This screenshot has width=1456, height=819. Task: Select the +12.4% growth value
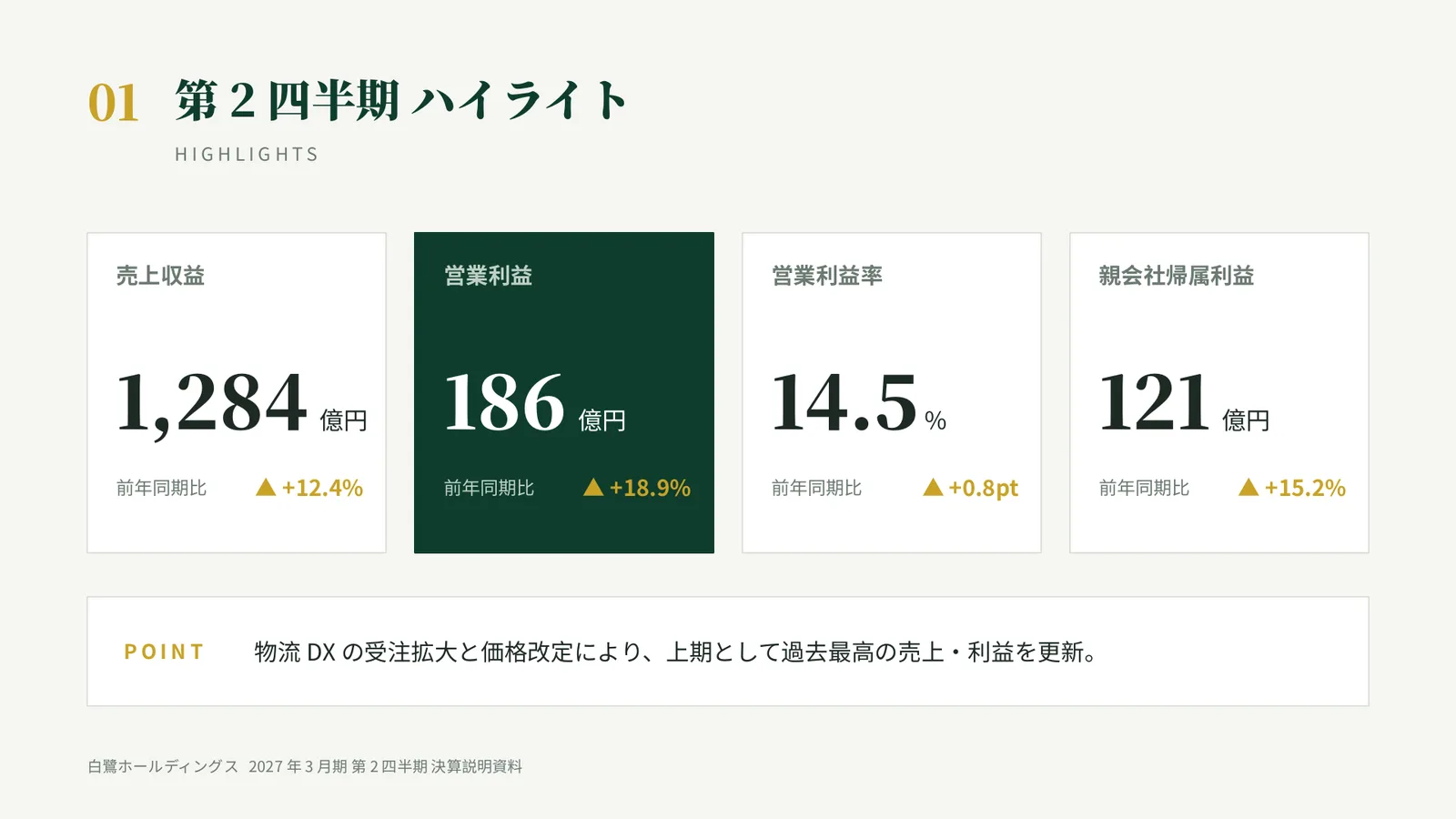coord(322,488)
